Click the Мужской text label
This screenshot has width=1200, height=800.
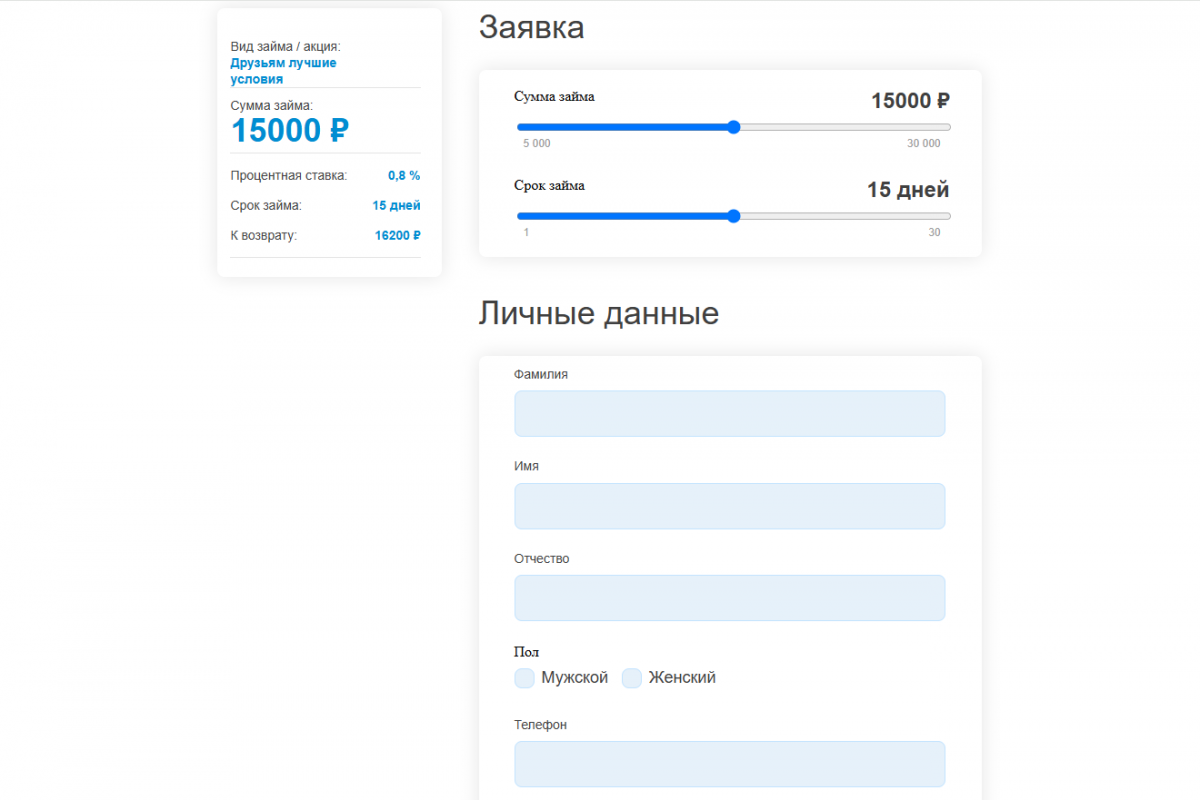point(575,678)
